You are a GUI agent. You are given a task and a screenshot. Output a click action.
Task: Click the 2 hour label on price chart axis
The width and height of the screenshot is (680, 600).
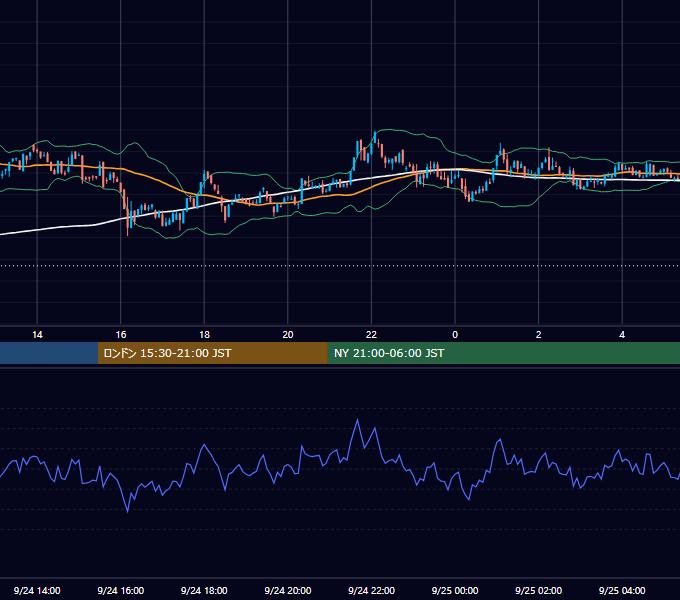point(539,335)
